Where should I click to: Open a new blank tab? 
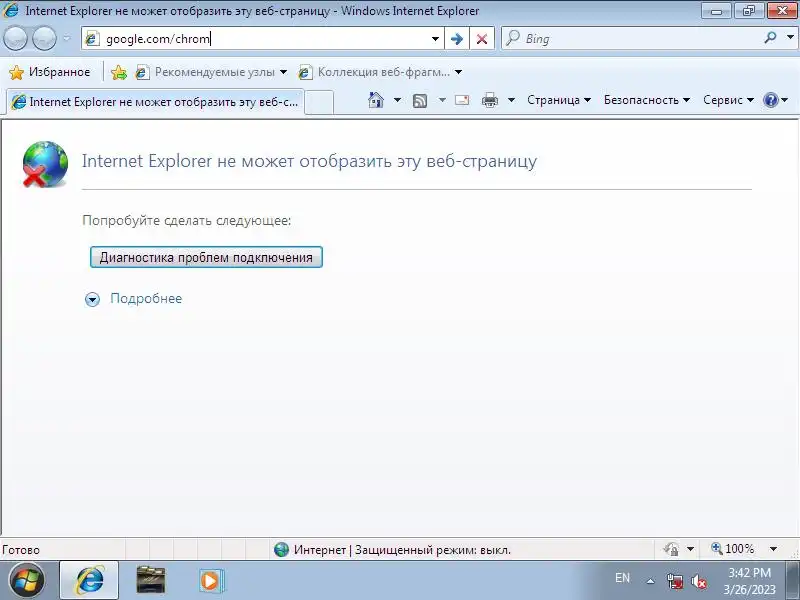(x=319, y=103)
